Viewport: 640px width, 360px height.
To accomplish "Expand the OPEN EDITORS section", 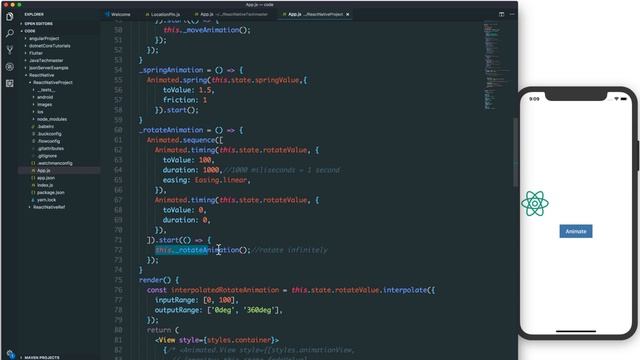I will pos(38,24).
